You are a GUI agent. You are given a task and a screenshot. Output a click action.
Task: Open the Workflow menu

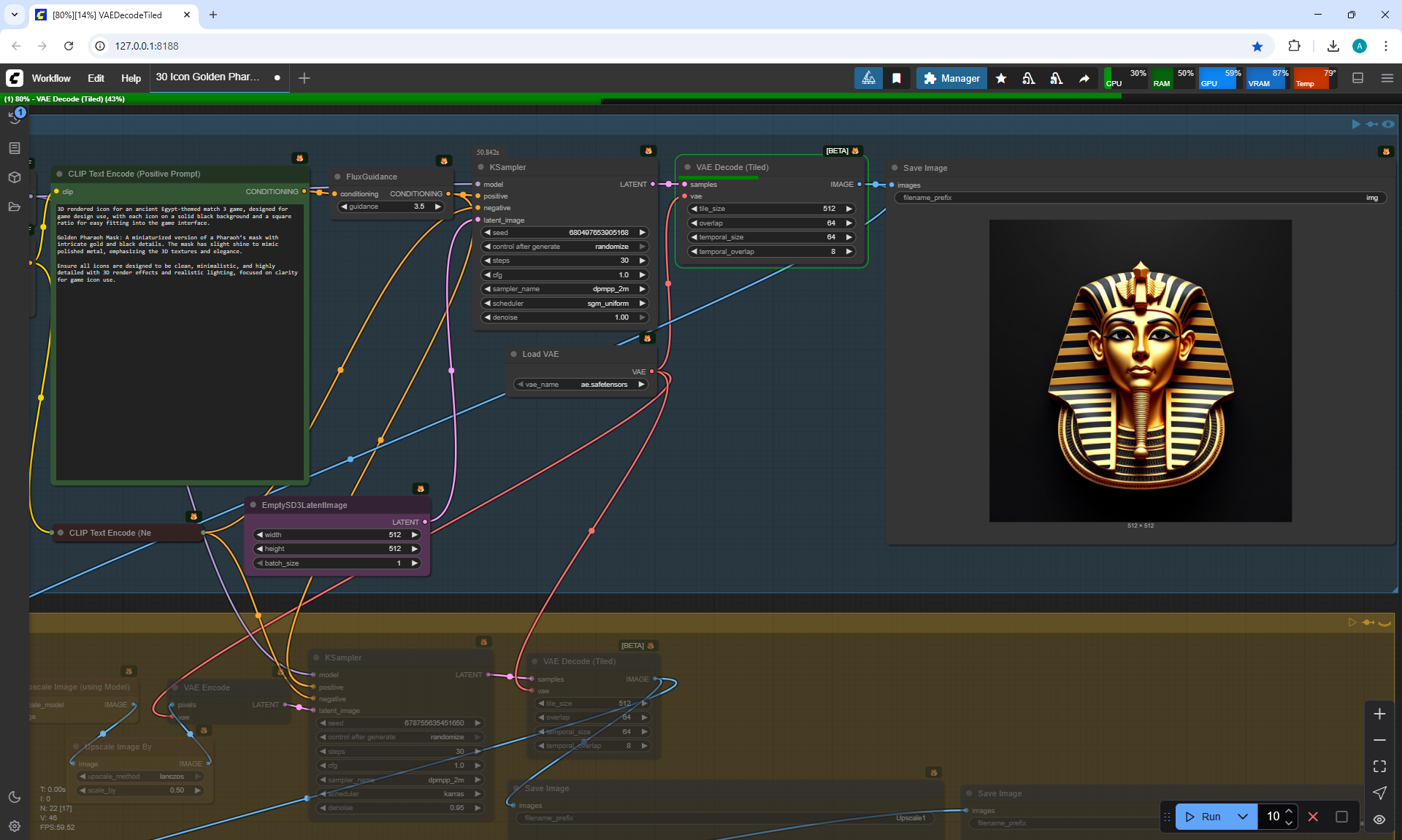click(51, 78)
